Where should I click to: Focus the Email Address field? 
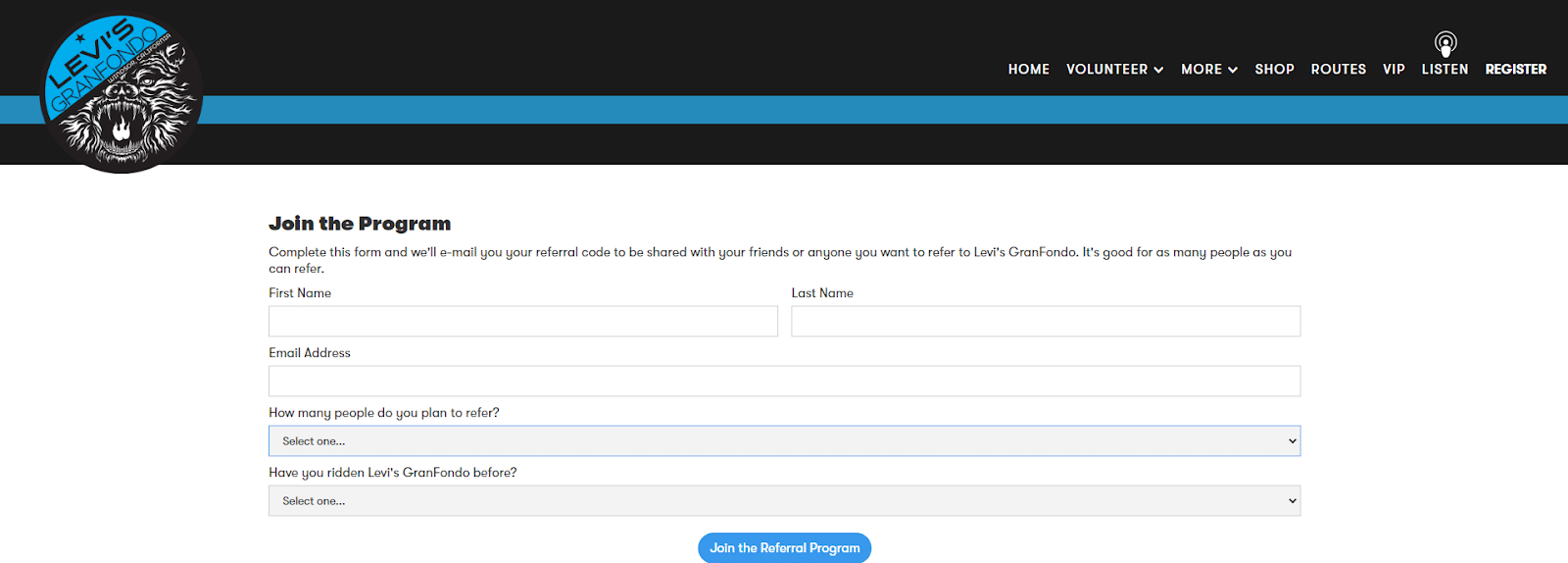(785, 382)
